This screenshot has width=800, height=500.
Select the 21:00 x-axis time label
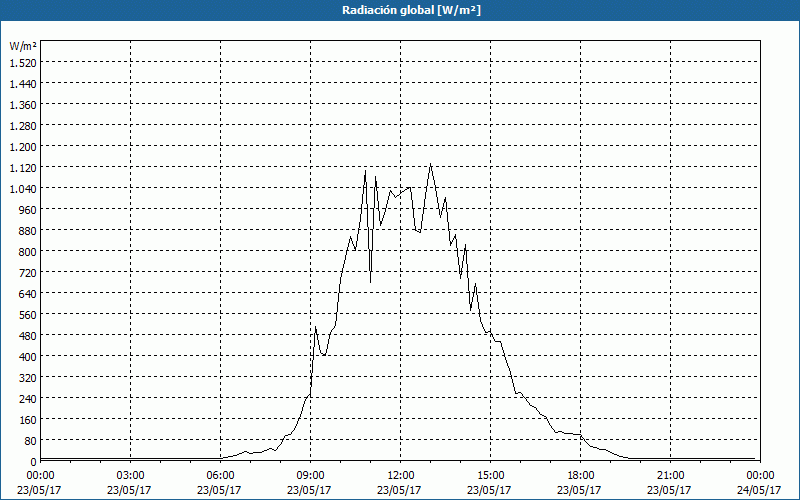670,476
